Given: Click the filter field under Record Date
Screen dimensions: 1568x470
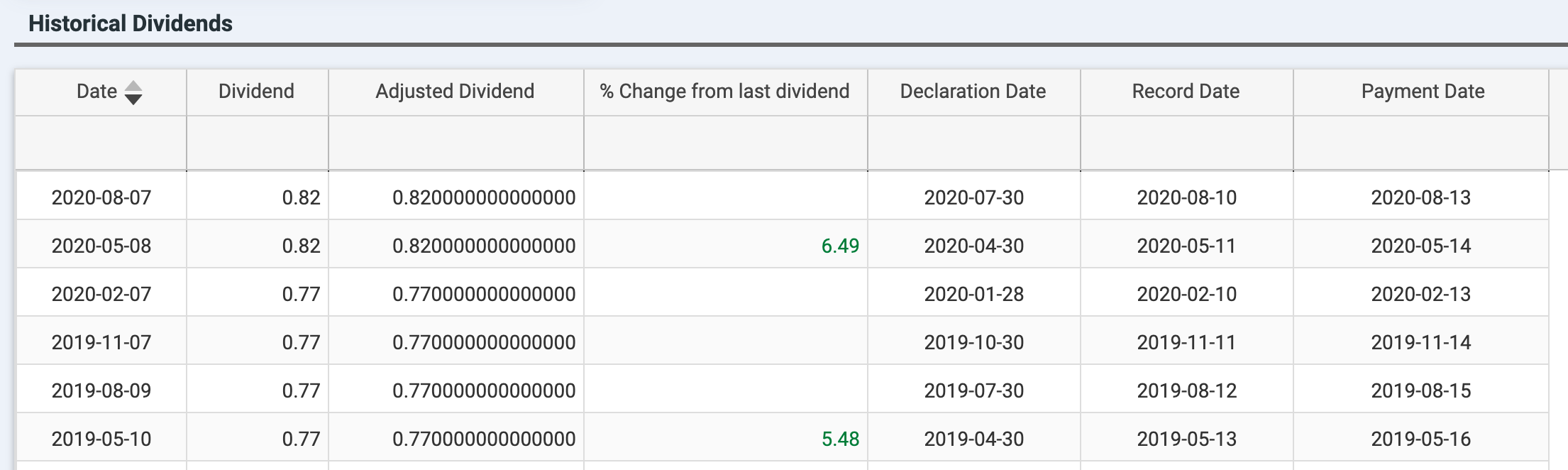Looking at the screenshot, I should (1187, 143).
